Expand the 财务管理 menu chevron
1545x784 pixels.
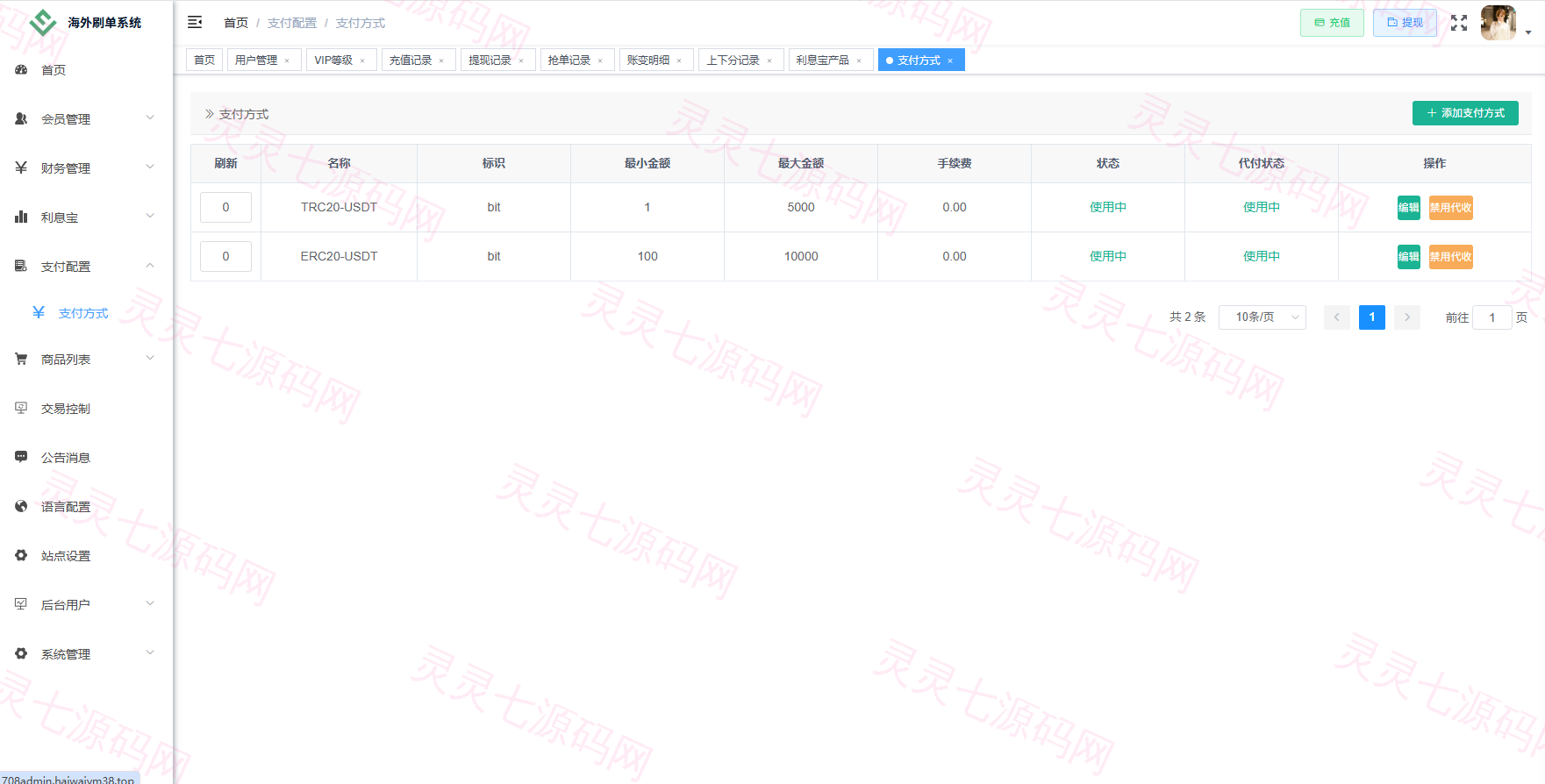(x=150, y=167)
